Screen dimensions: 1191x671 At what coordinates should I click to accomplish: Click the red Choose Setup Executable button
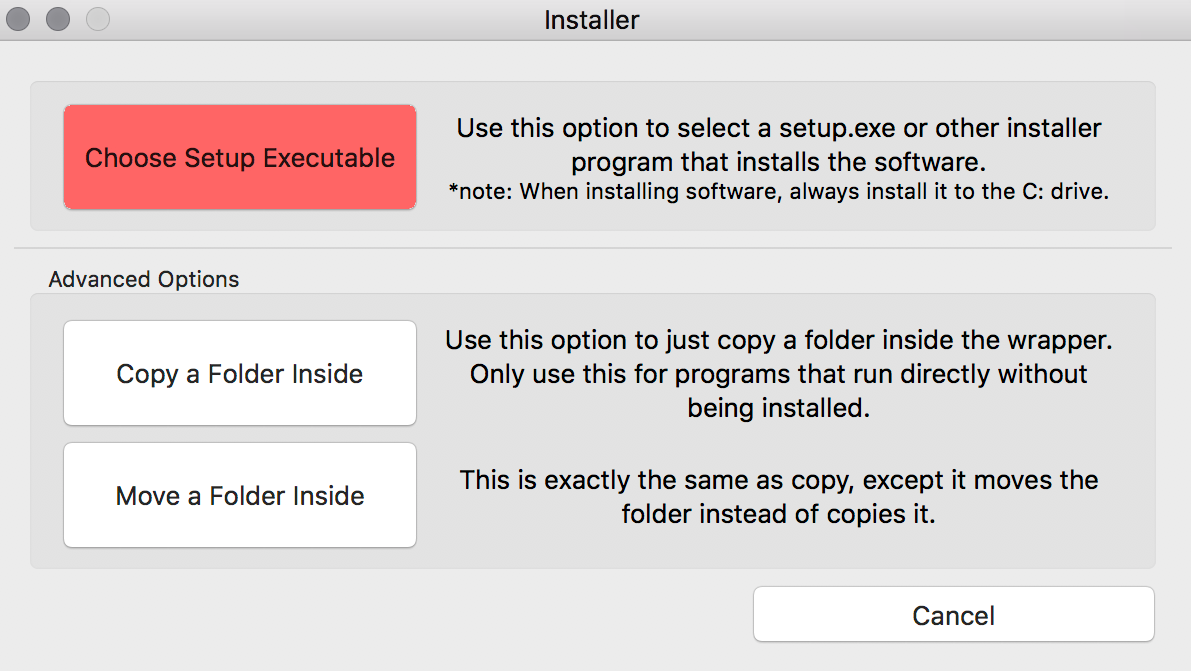coord(240,157)
